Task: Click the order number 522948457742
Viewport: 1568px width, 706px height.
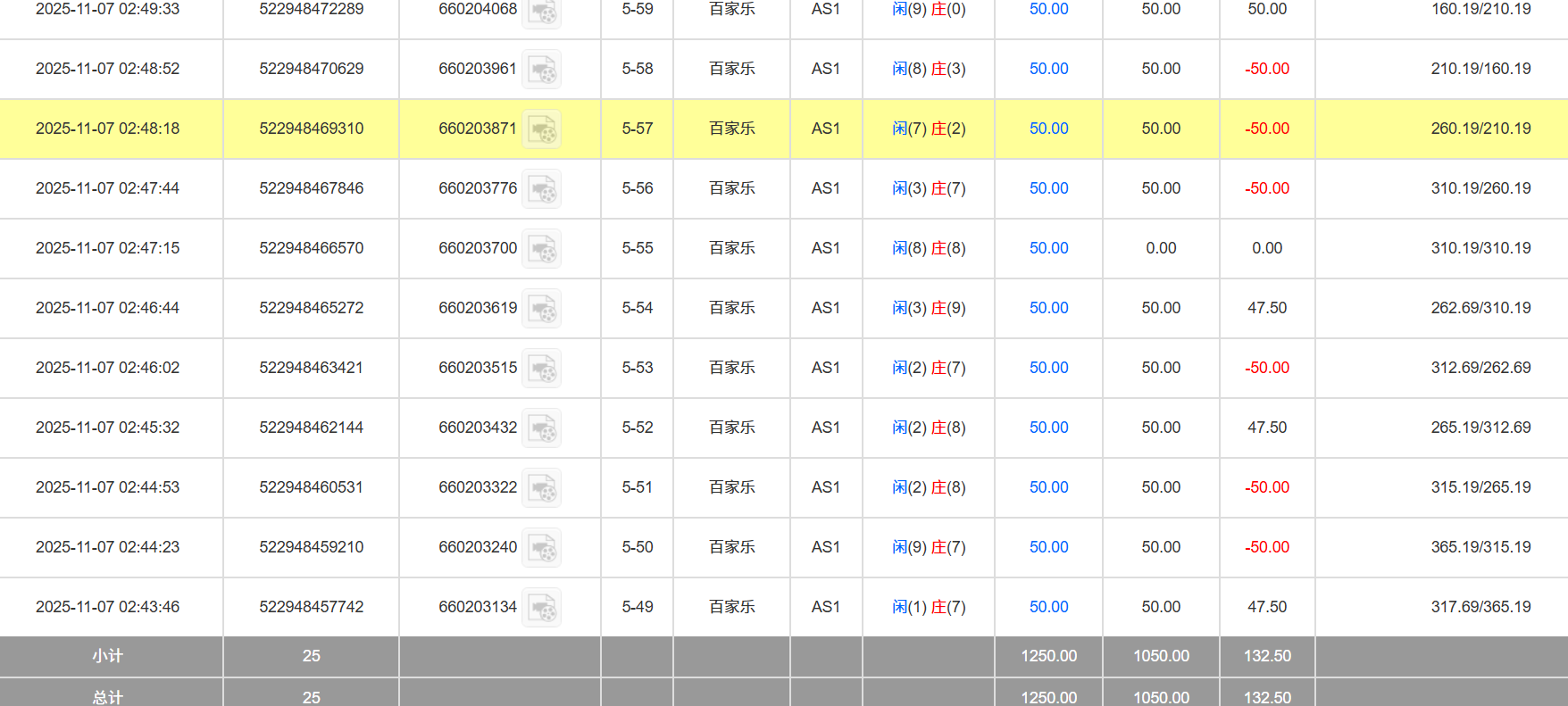Action: [311, 607]
